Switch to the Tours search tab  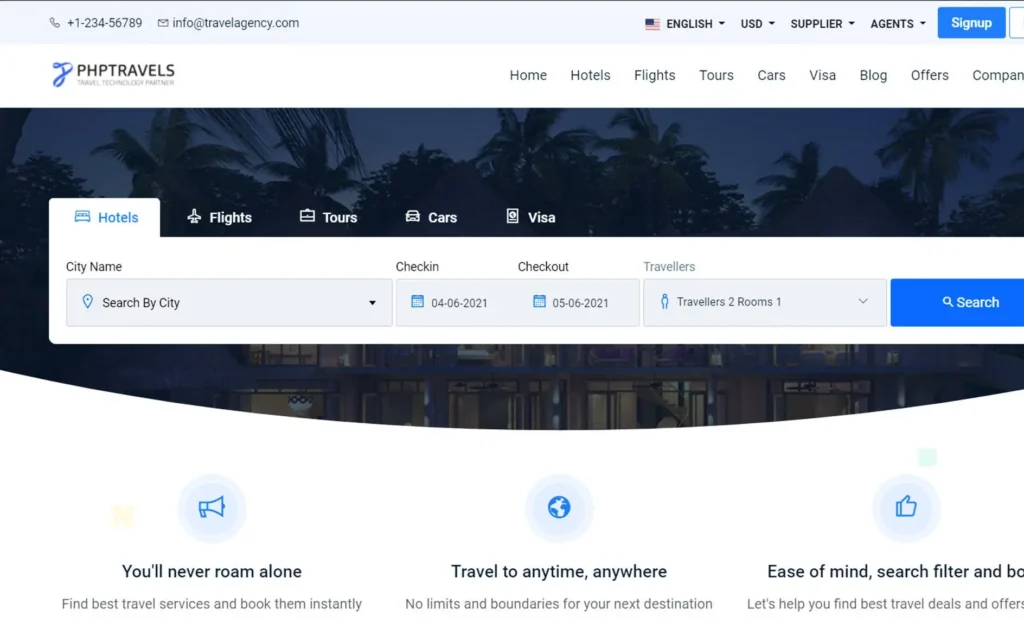pyautogui.click(x=328, y=218)
